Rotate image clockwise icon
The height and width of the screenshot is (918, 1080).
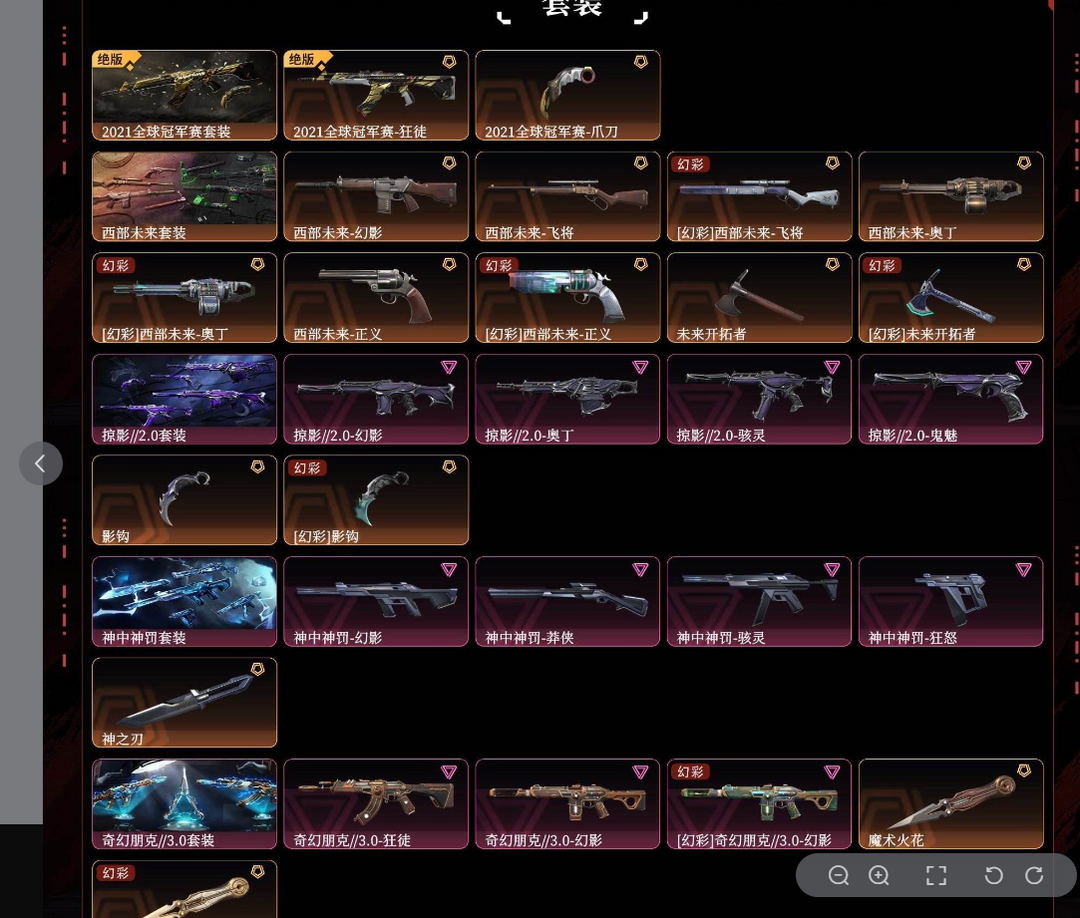coord(1034,875)
